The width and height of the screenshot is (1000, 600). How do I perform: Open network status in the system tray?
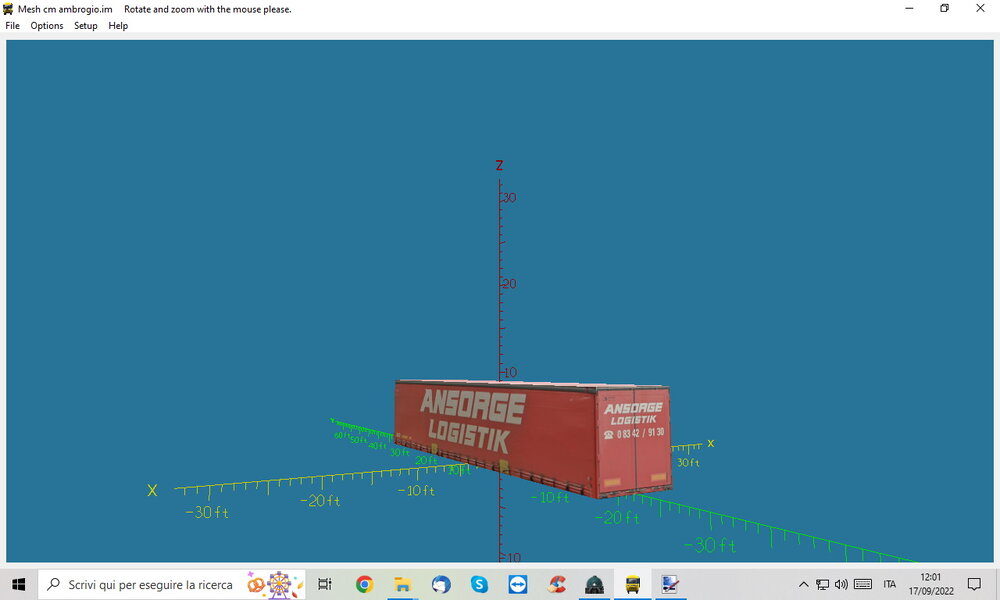pyautogui.click(x=823, y=584)
